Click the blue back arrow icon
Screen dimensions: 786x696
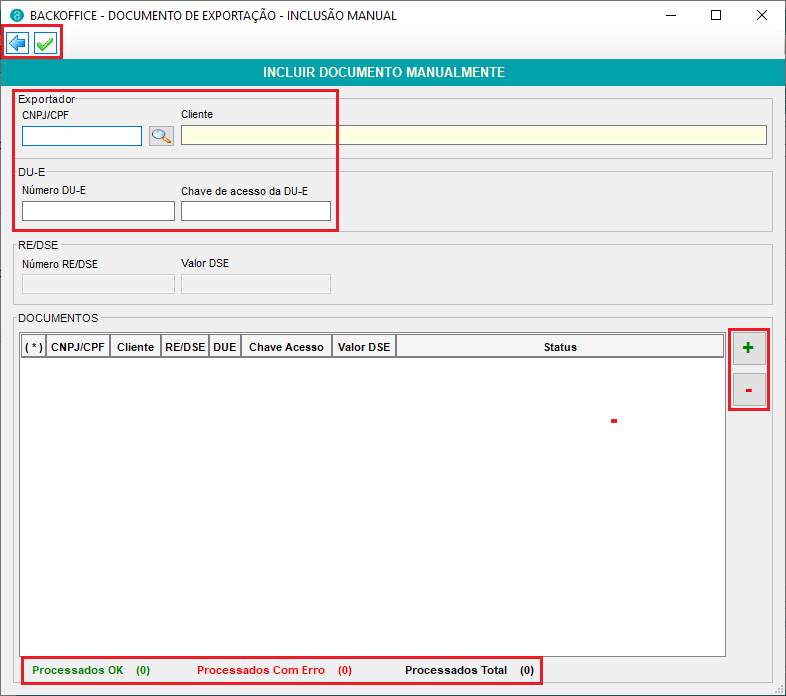pos(17,43)
